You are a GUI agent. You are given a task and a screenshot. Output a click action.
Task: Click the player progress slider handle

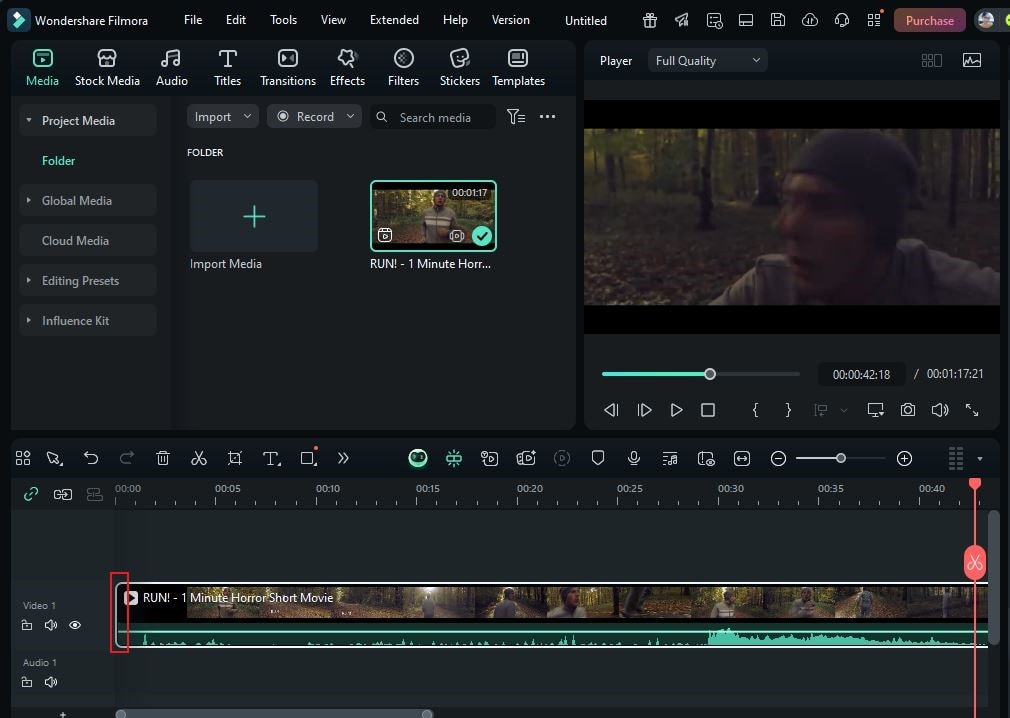710,374
